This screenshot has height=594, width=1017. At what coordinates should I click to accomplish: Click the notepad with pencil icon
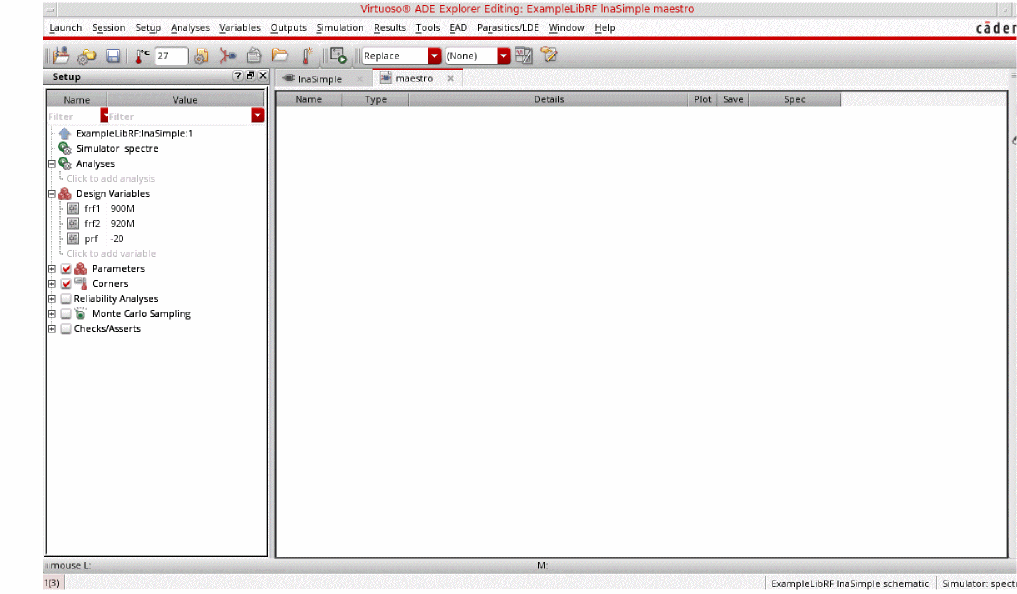pyautogui.click(x=549, y=56)
